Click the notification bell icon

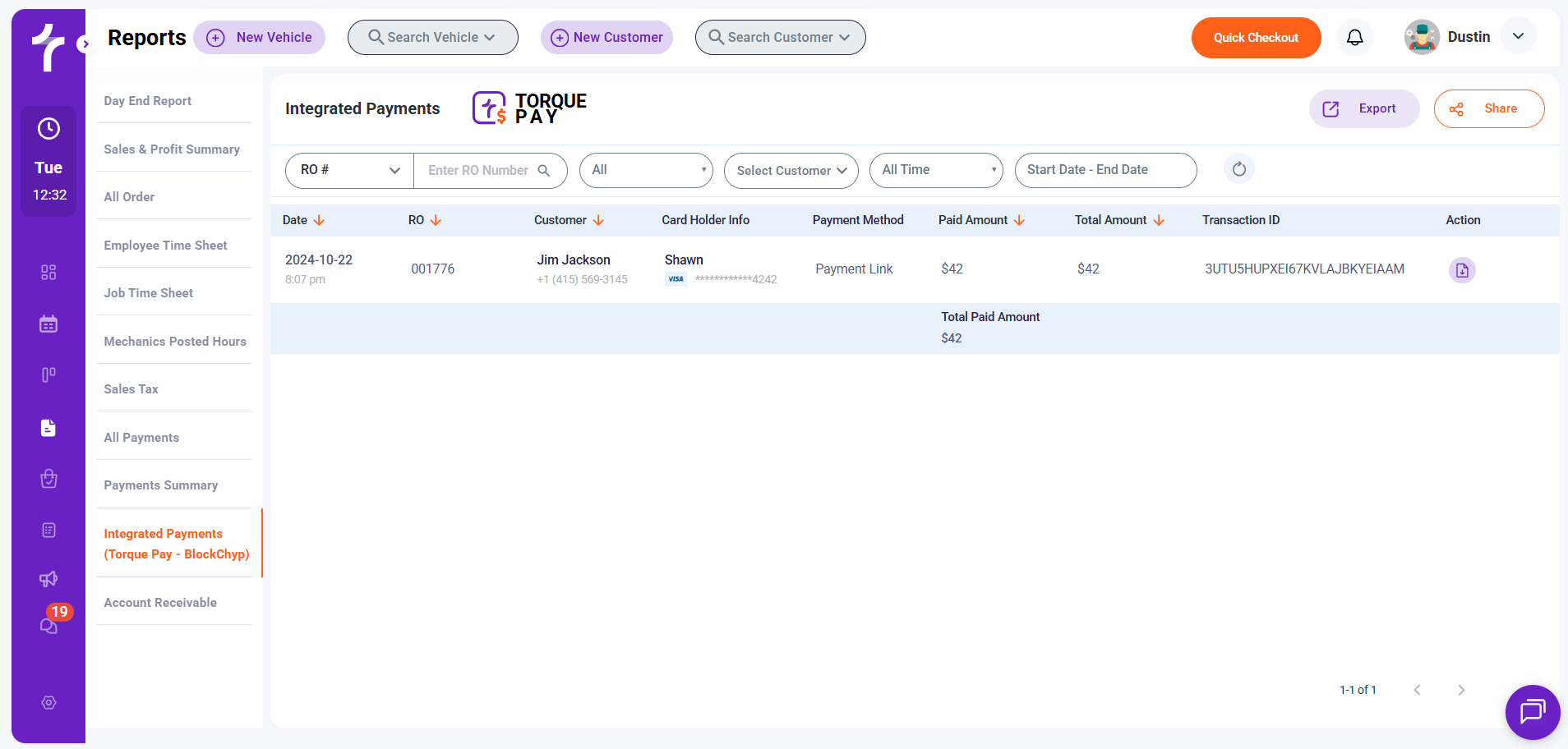point(1354,38)
